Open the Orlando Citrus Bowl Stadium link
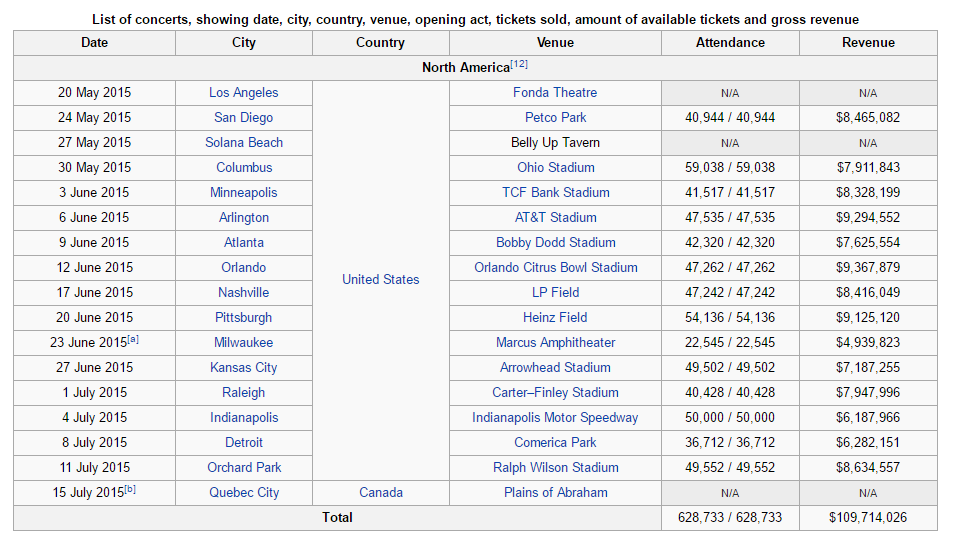This screenshot has width=956, height=538. pyautogui.click(x=555, y=268)
